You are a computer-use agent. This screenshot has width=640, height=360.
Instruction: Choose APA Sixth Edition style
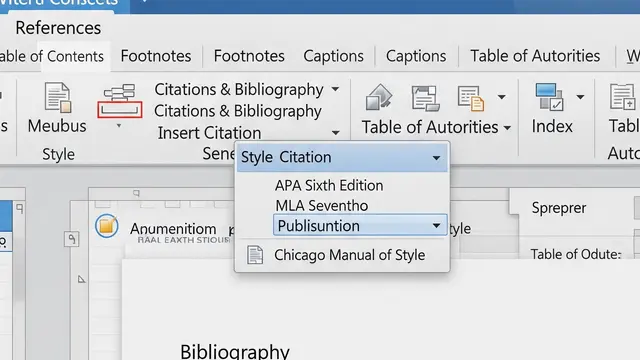329,186
